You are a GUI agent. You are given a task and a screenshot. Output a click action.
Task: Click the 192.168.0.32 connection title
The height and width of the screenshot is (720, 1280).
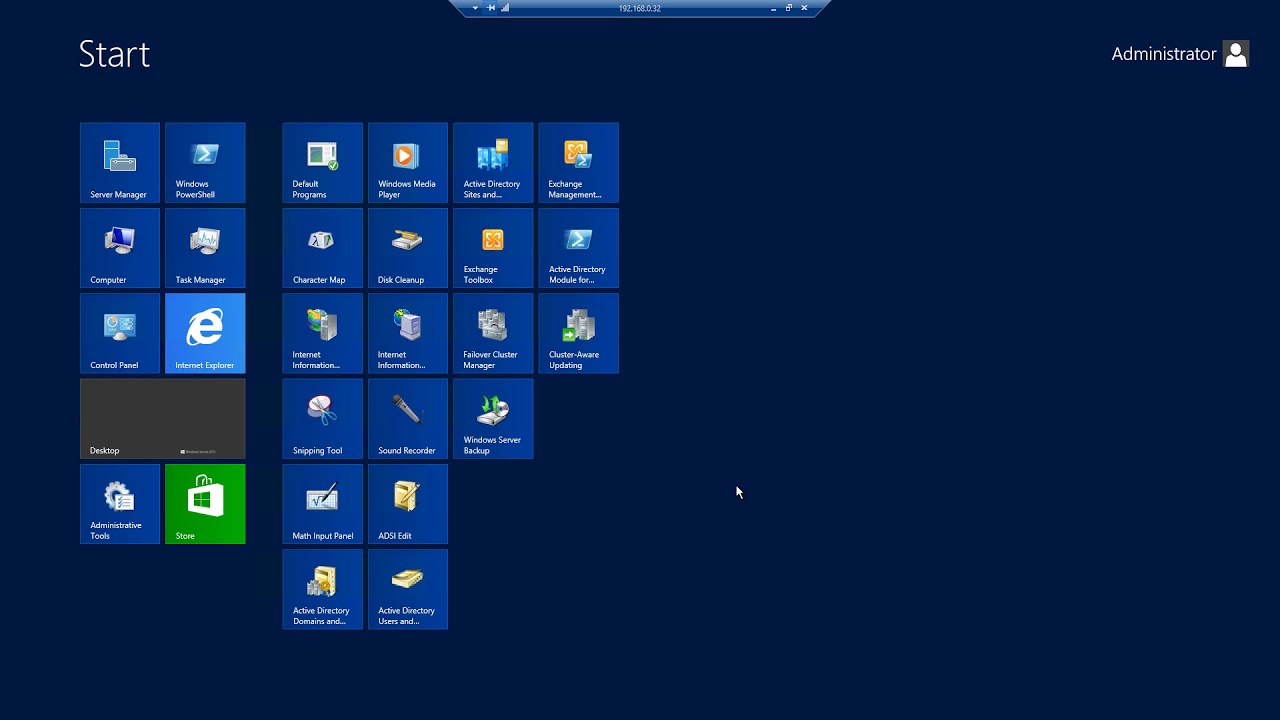640,8
